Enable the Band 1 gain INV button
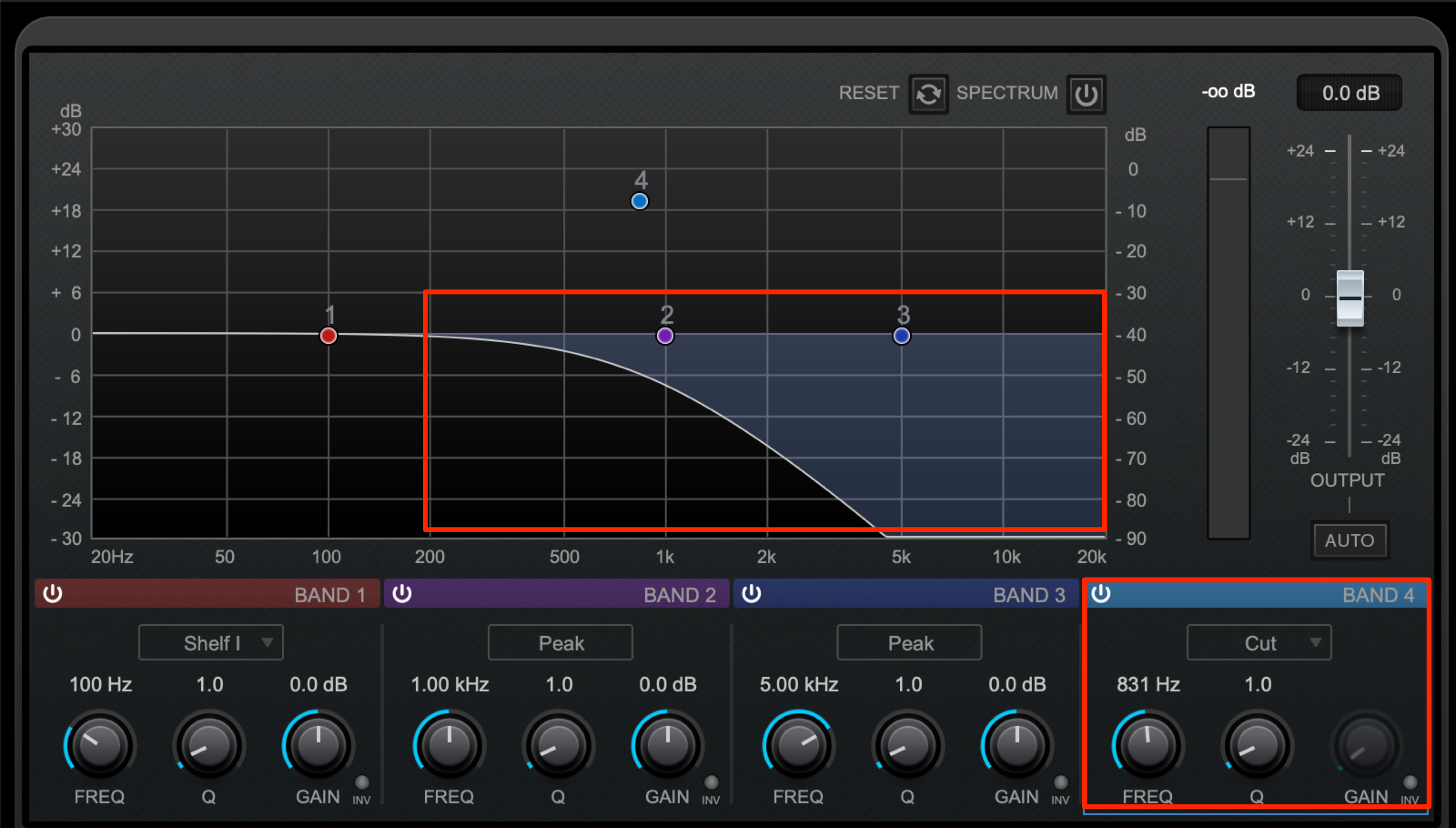This screenshot has height=828, width=1456. 361,782
